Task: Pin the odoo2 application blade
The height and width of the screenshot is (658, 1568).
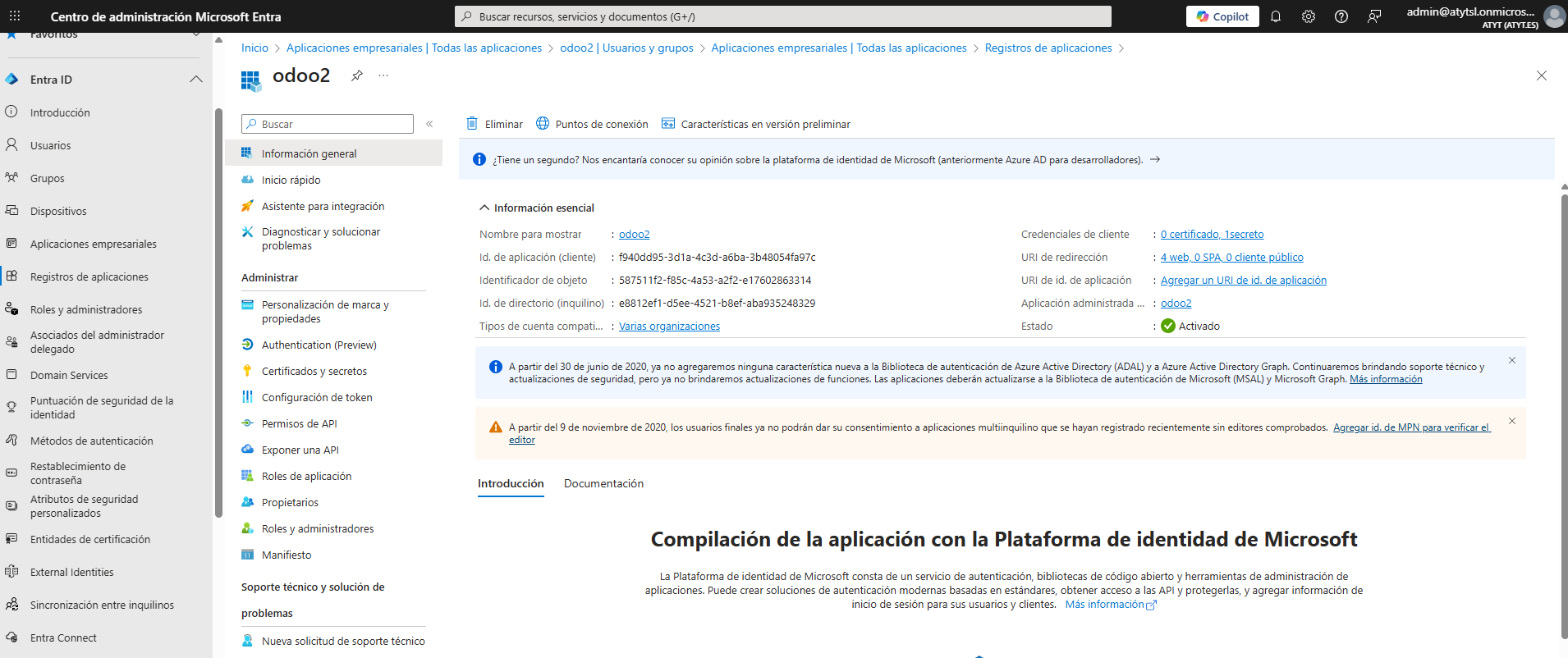Action: (357, 75)
